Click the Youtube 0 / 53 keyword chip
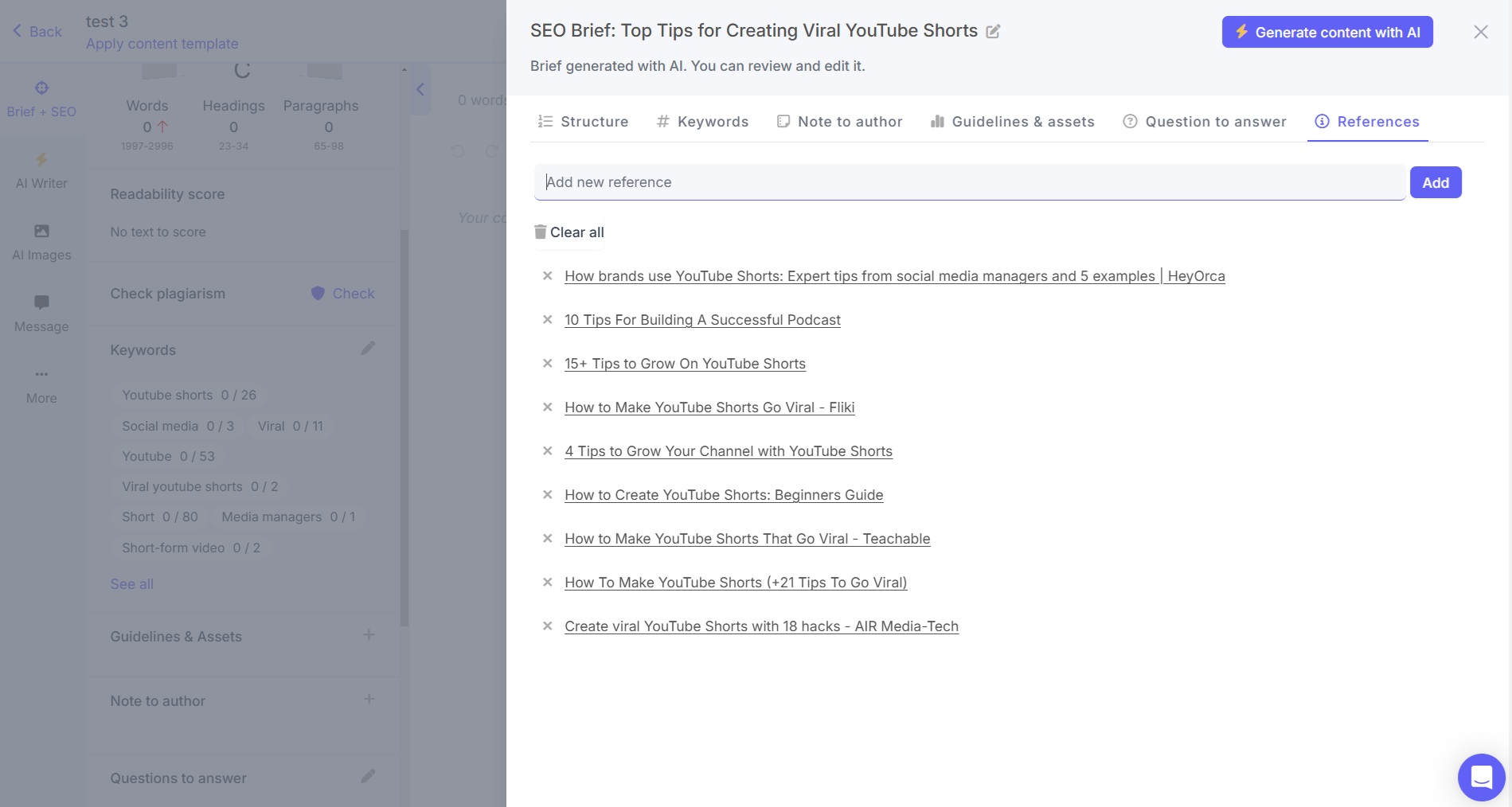This screenshot has height=807, width=1512. point(169,457)
